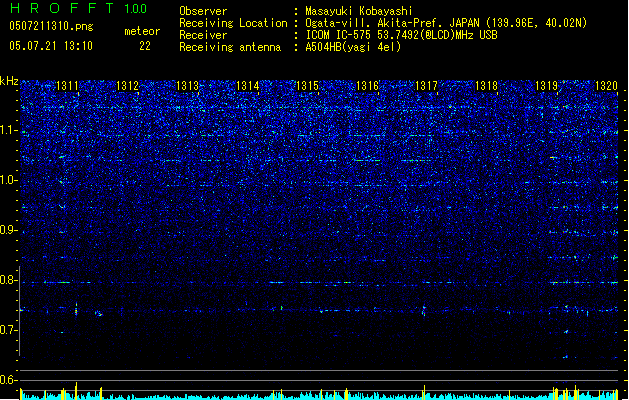Click the 1317 time marker
Viewport: 629px width, 400px height.
(x=426, y=86)
